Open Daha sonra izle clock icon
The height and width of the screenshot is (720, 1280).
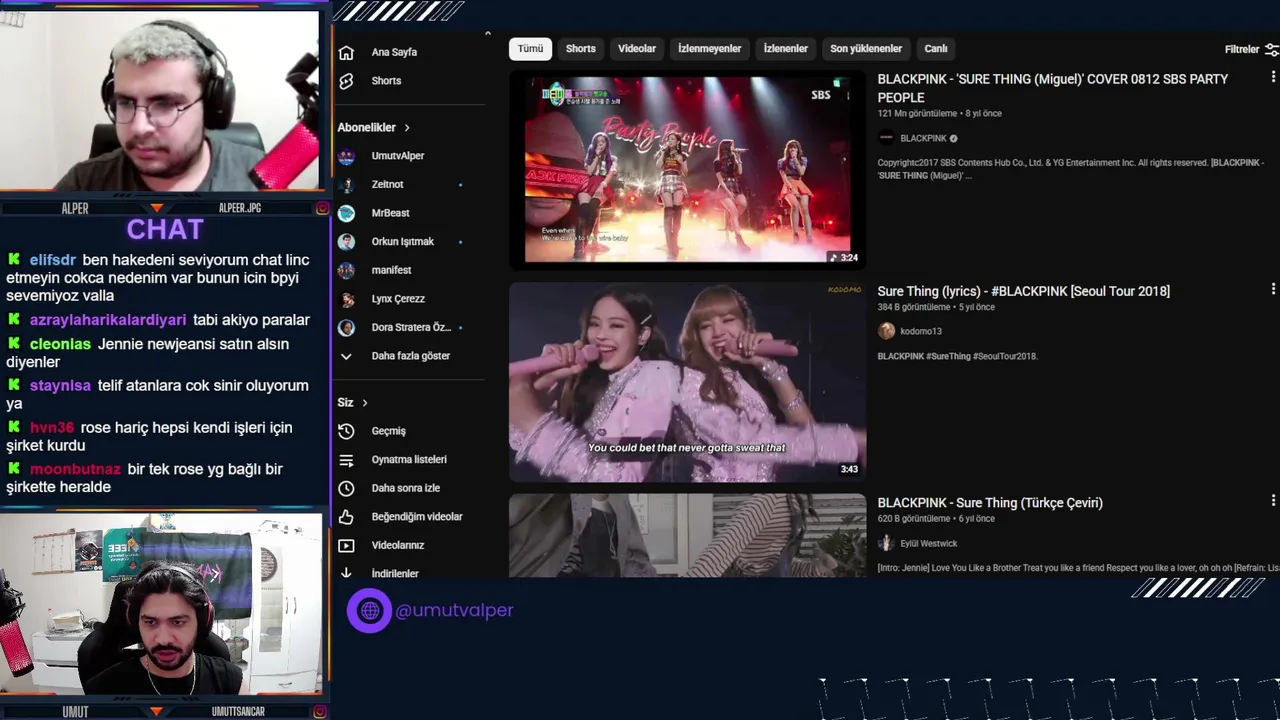(346, 488)
